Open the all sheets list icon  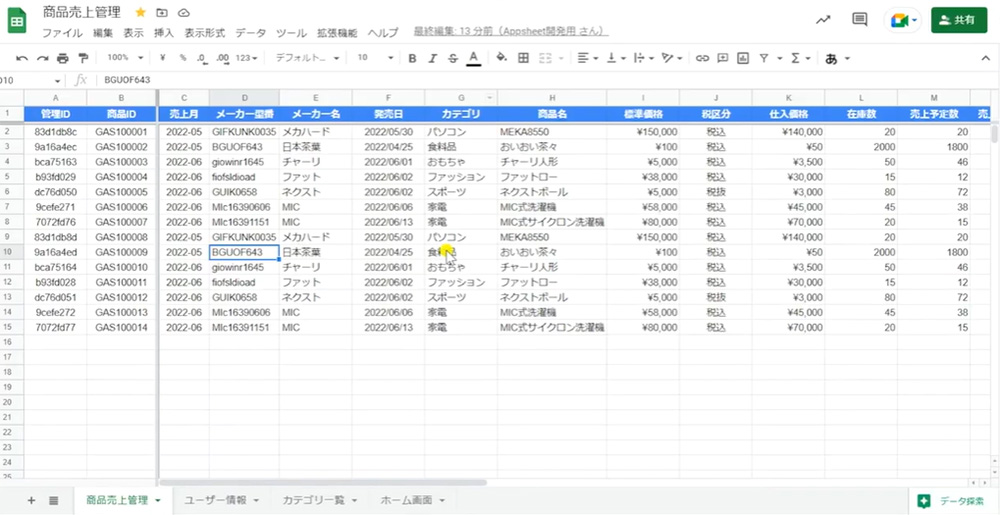coord(54,501)
